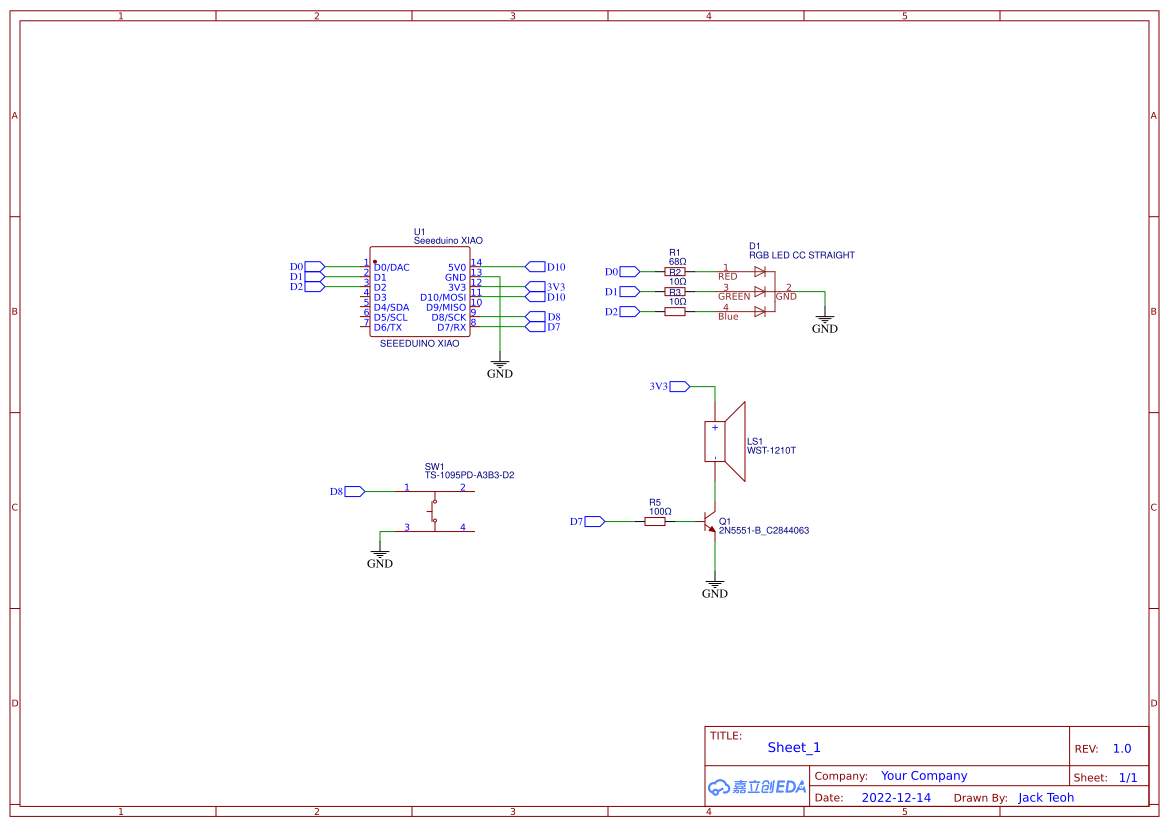The image size is (1169, 827).
Task: Select resistor R5 driving the transistor base
Action: click(657, 521)
